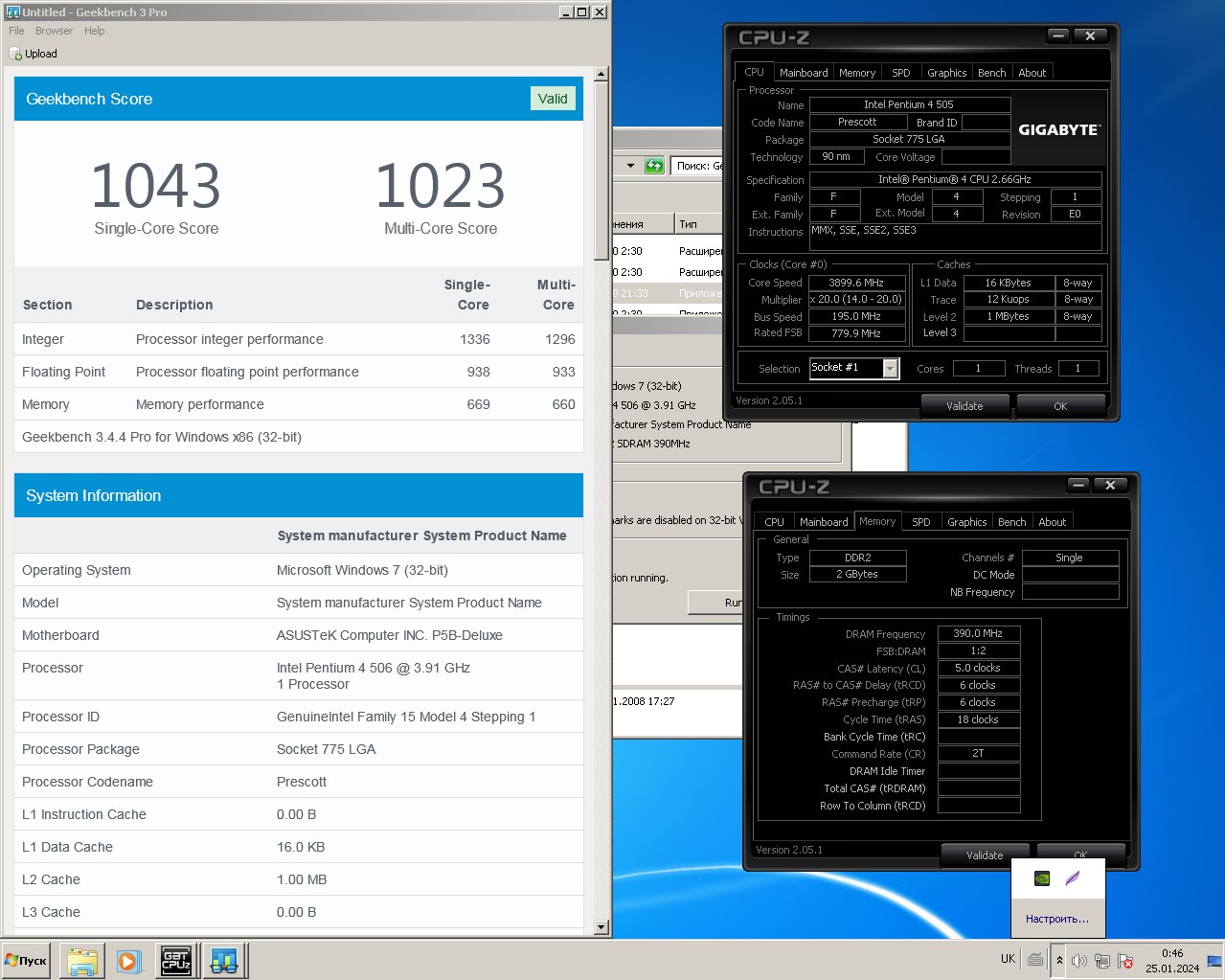Click the Upload label in Geekbench
This screenshot has height=980, width=1225.
[41, 55]
